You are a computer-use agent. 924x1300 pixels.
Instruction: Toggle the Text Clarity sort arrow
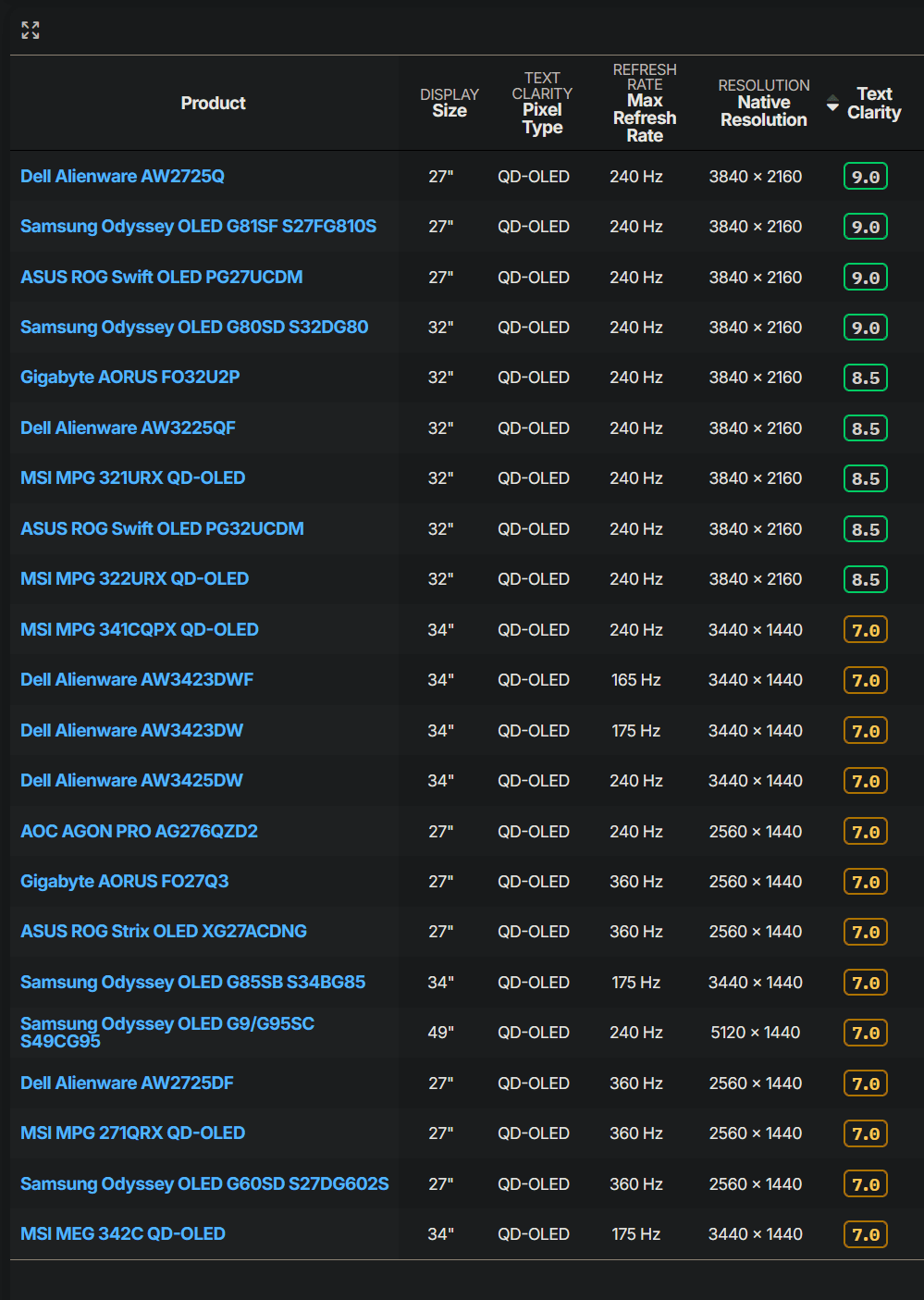click(832, 103)
